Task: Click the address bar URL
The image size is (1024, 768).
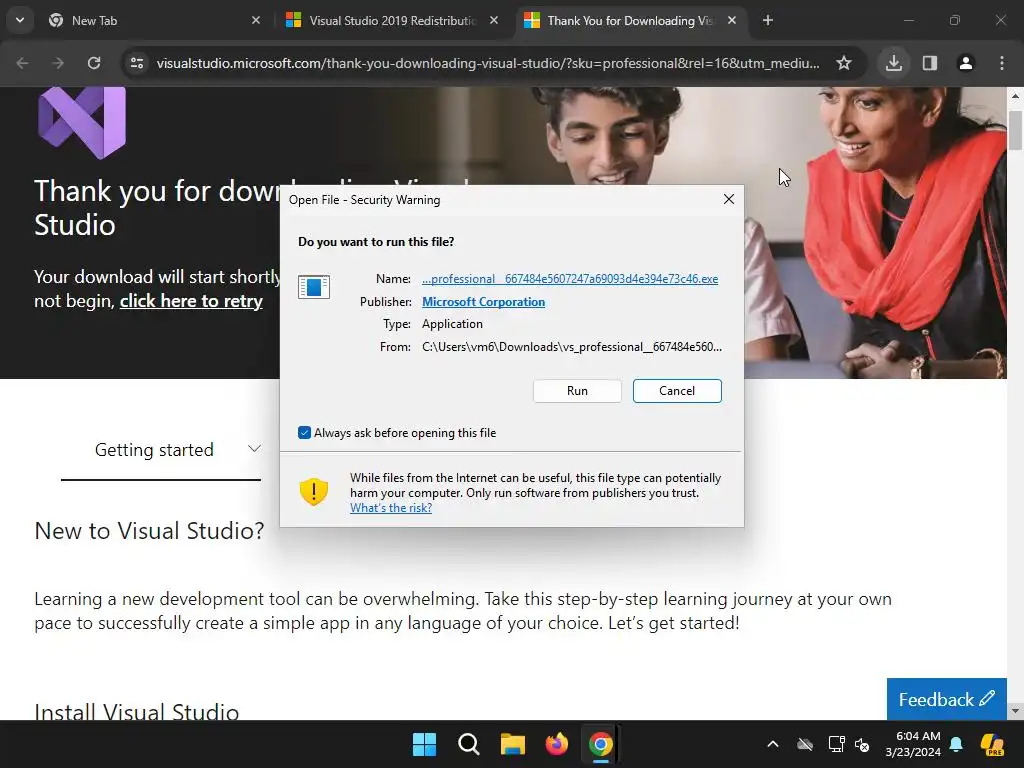Action: coord(488,63)
